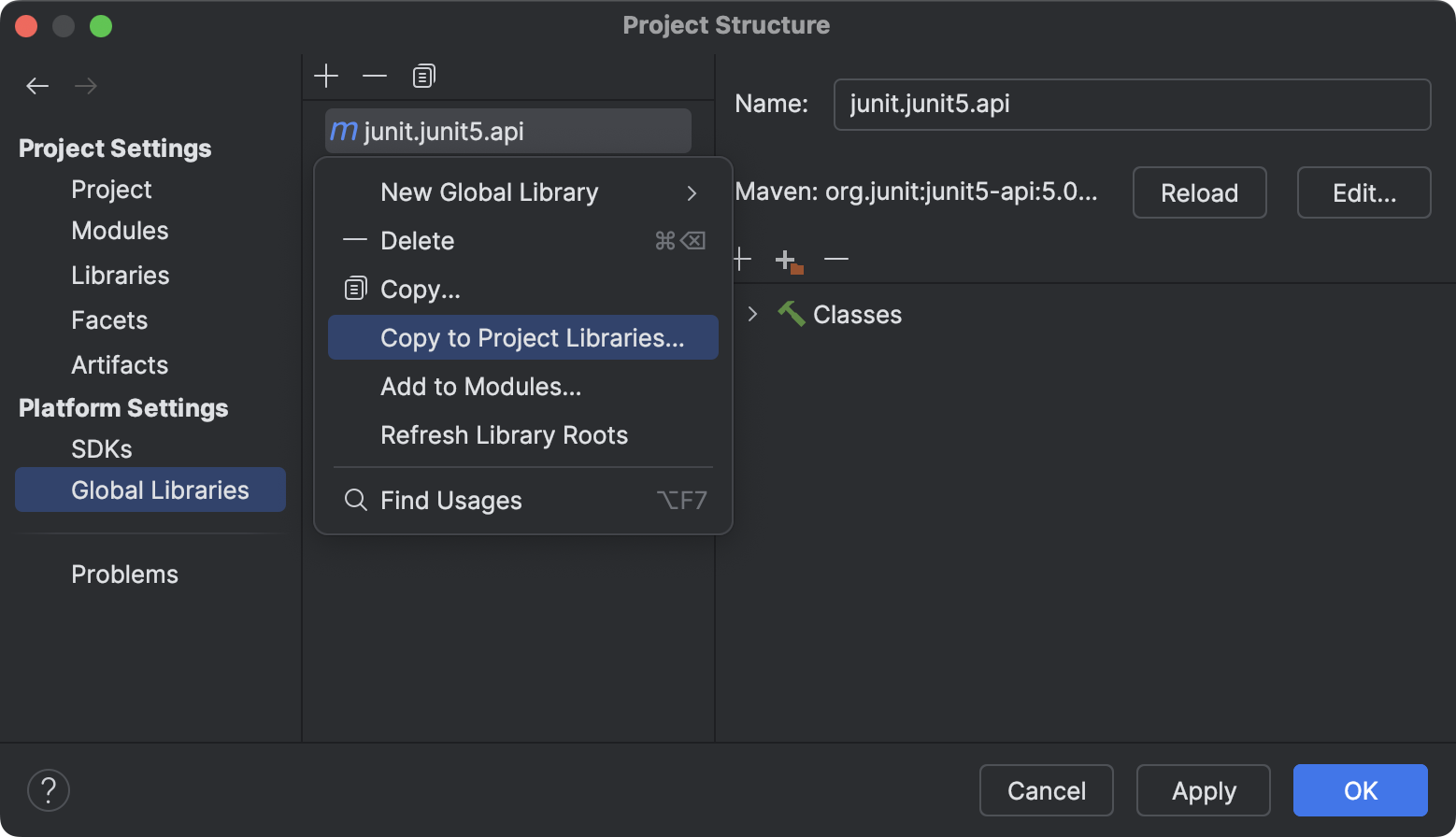Click the remove library minus icon
Viewport: 1456px width, 837px height.
tap(374, 76)
